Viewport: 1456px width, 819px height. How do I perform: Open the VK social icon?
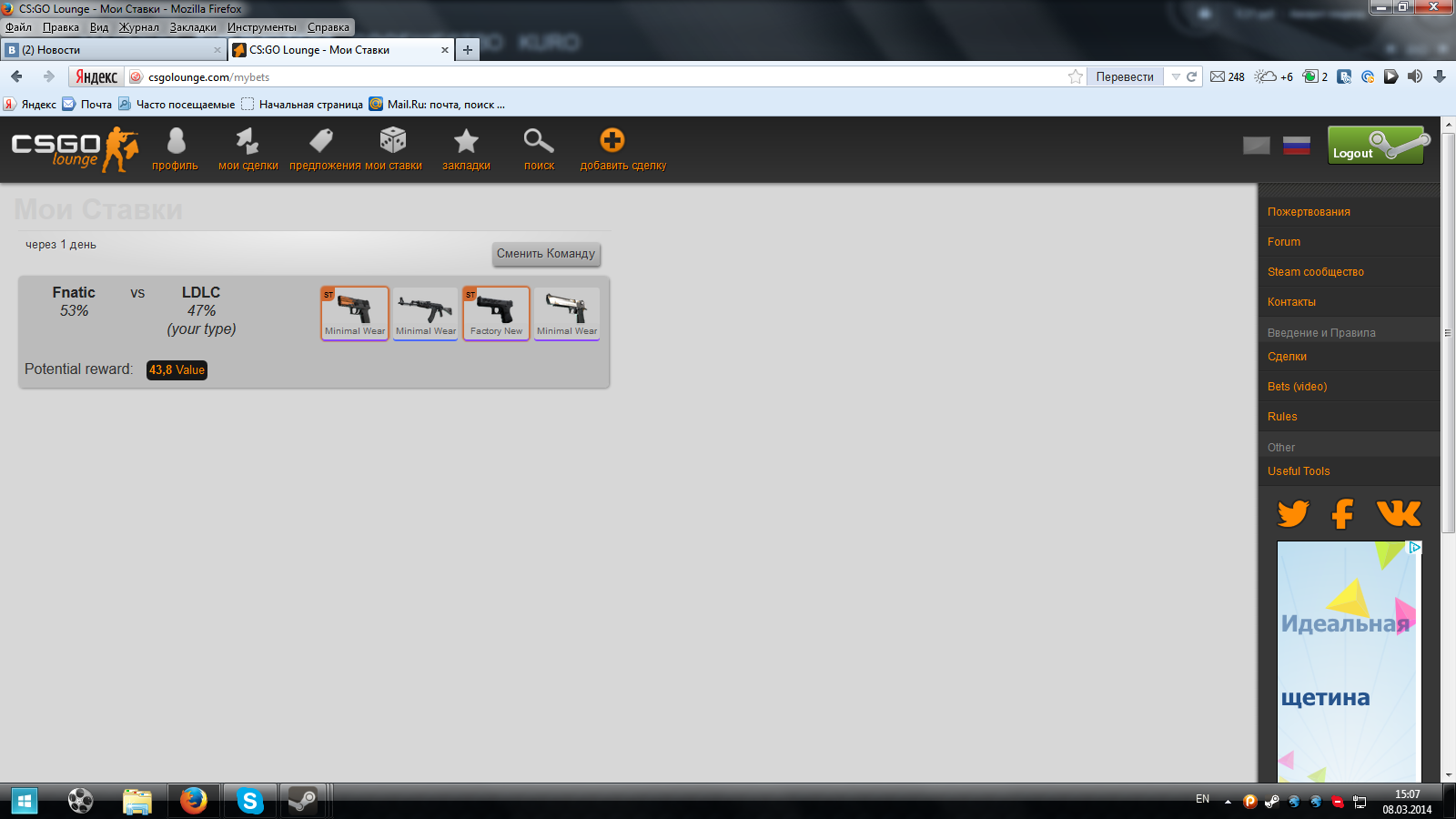tap(1399, 513)
